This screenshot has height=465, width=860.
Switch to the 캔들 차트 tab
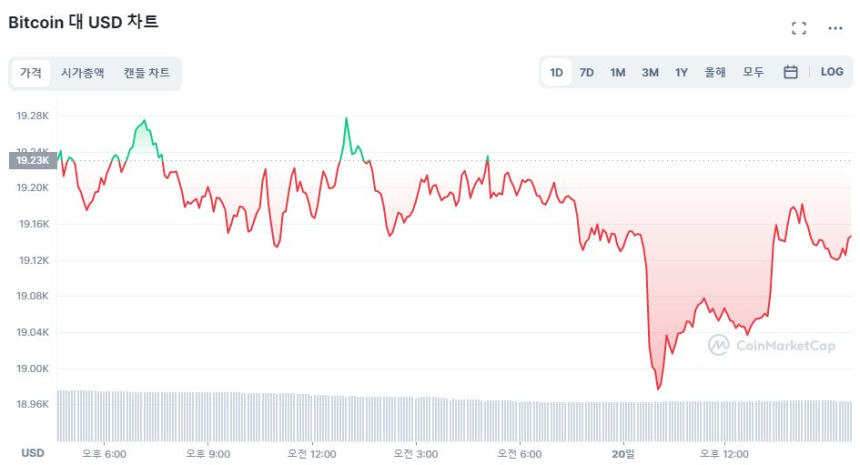coord(147,73)
